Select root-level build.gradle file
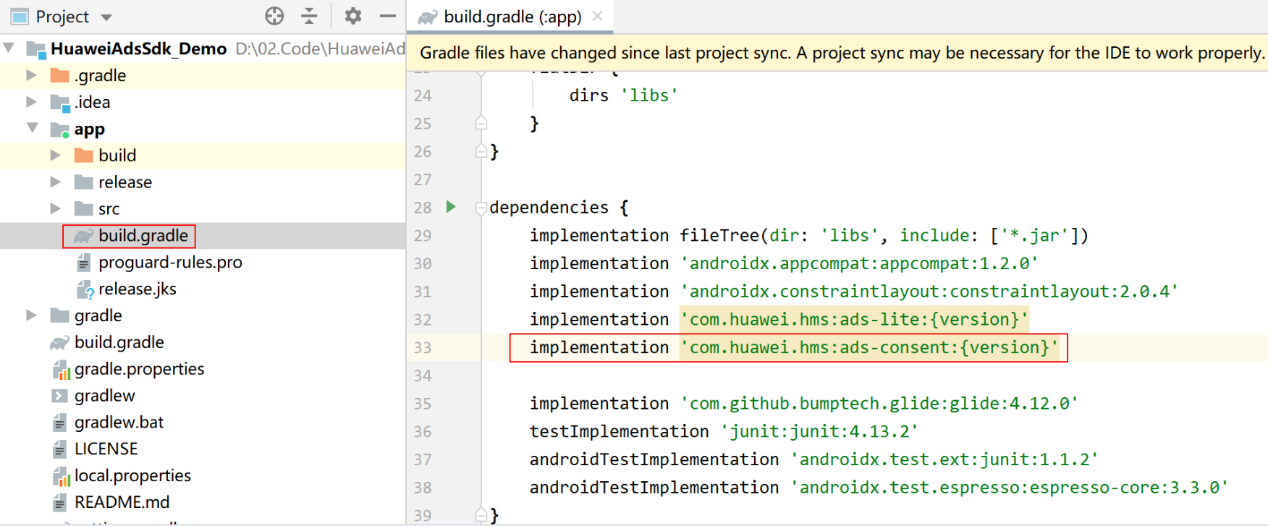 coord(119,342)
